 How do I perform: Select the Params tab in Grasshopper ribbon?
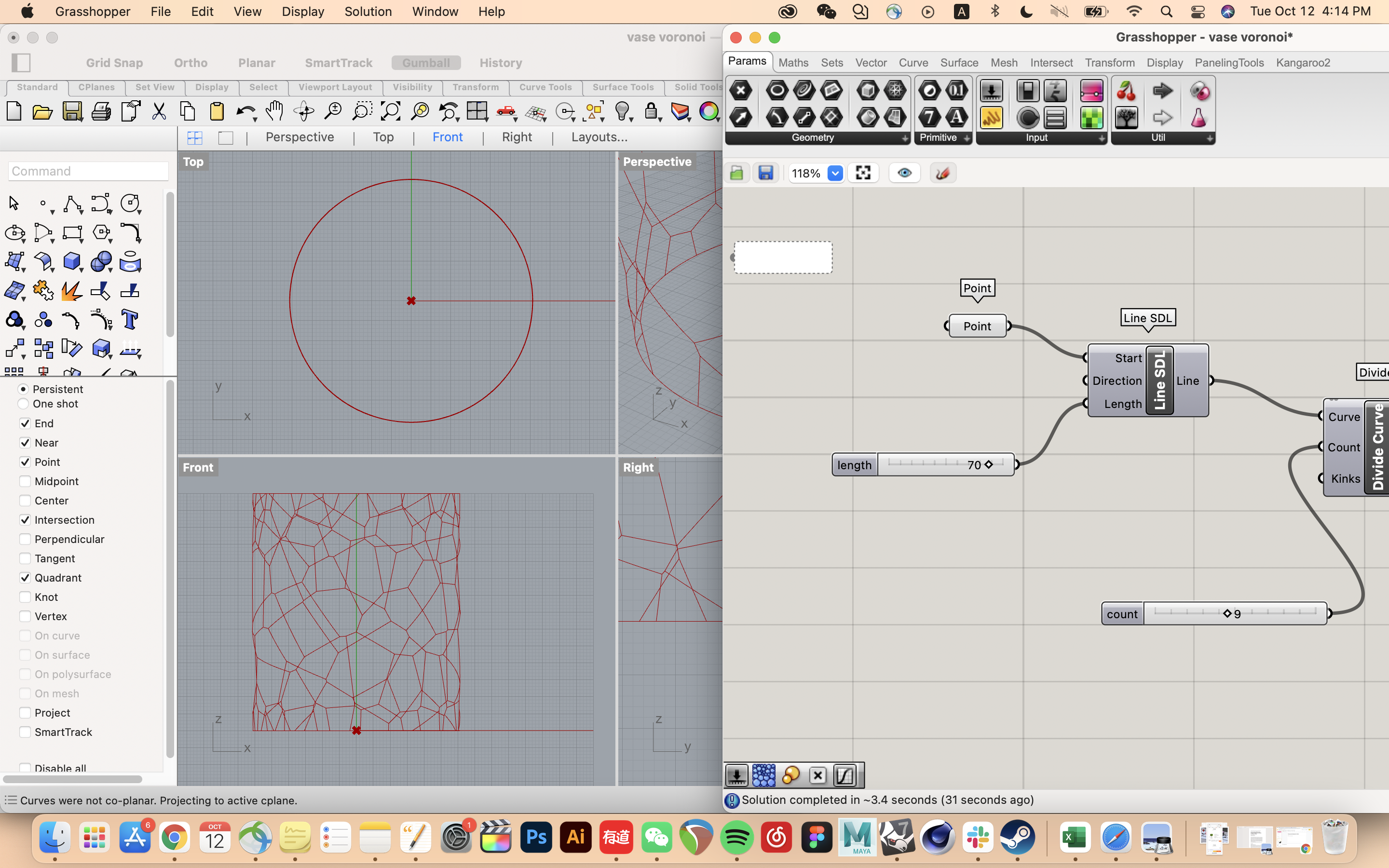click(747, 62)
